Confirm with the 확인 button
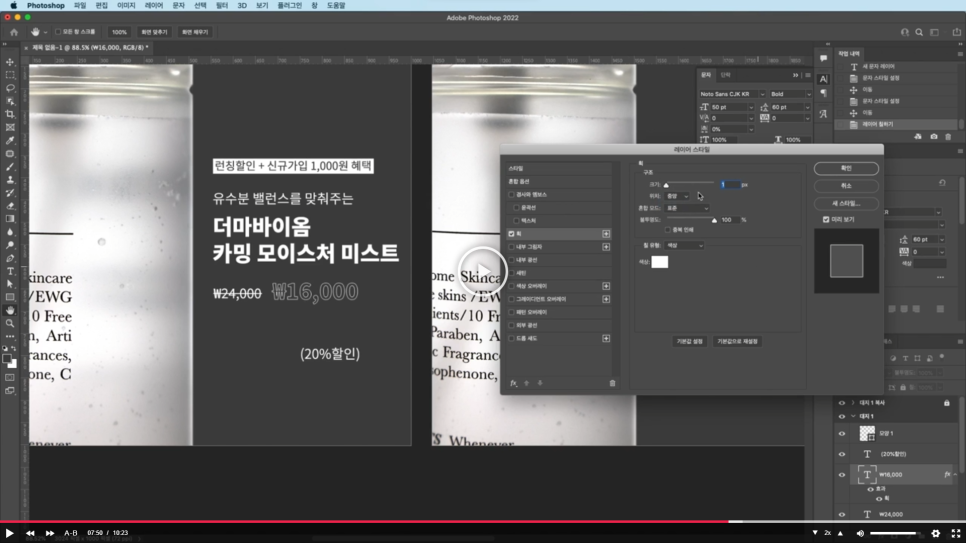The image size is (966, 543). pyautogui.click(x=846, y=168)
